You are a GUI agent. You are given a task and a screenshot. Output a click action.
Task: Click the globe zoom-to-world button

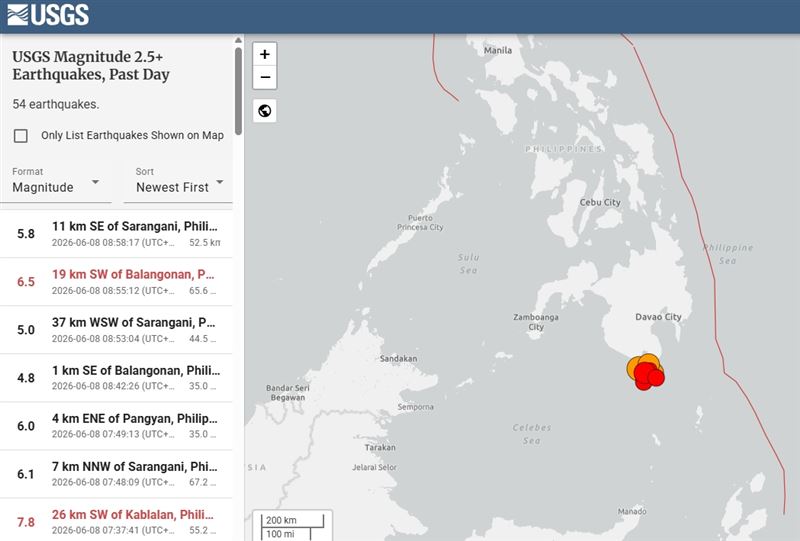(265, 111)
